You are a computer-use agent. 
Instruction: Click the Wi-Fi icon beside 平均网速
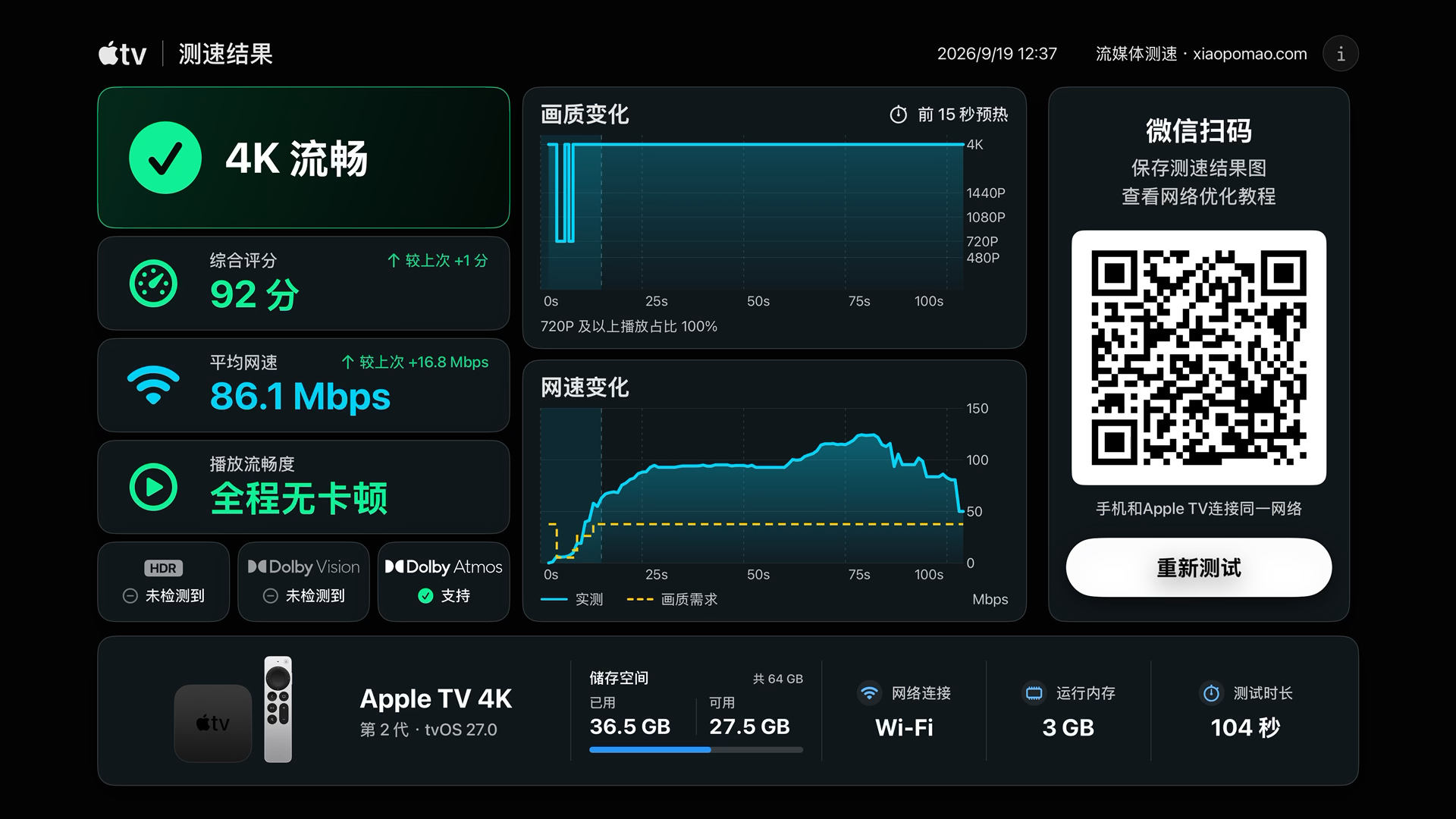coord(153,385)
